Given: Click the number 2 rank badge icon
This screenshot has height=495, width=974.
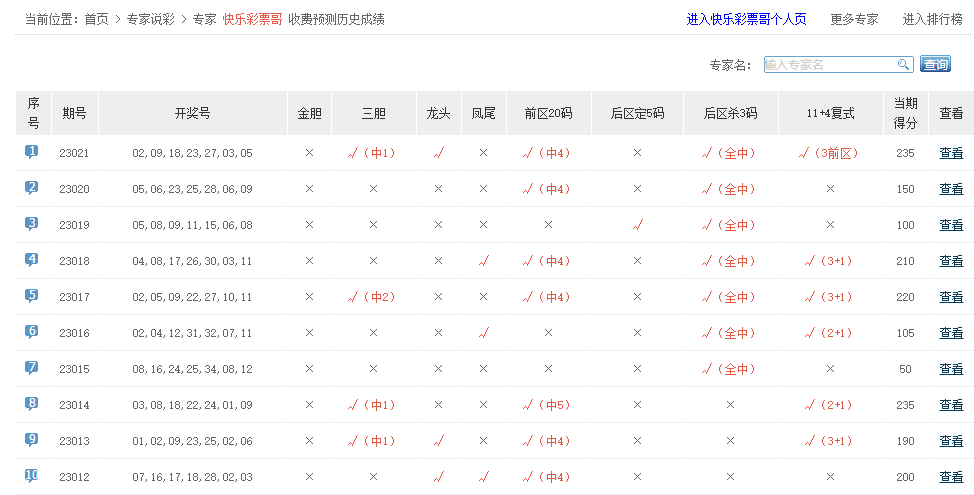Looking at the screenshot, I should (32, 188).
